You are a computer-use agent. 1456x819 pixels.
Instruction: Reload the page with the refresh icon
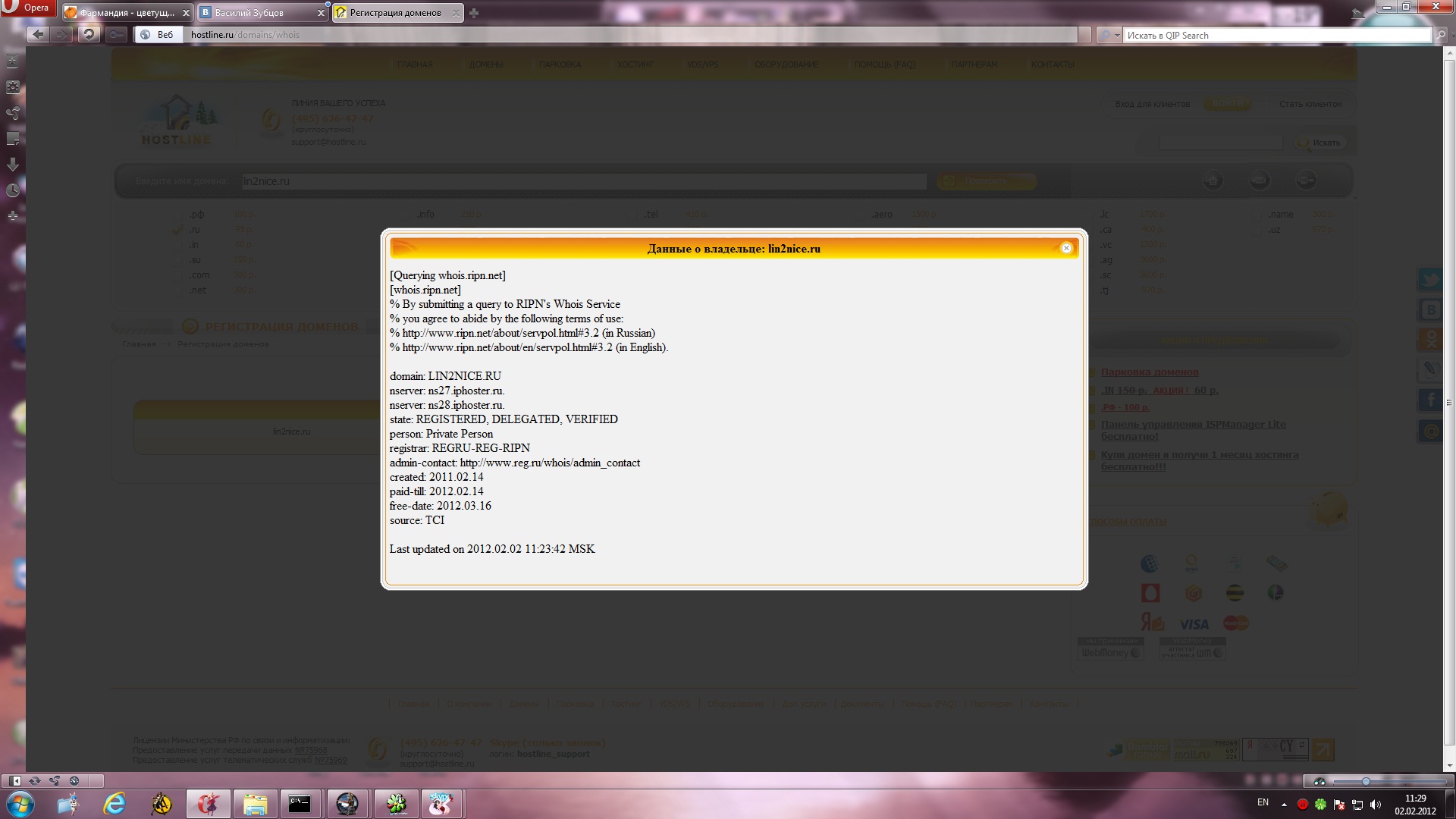click(x=89, y=34)
